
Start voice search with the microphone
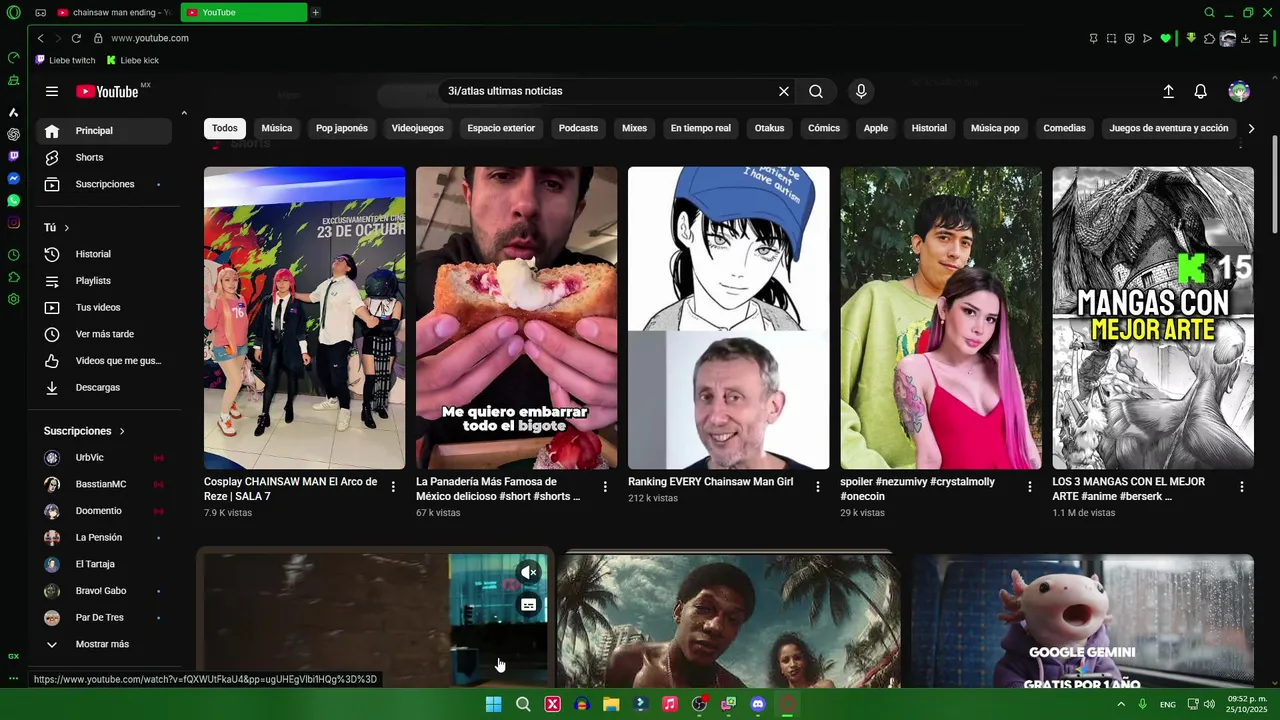[861, 91]
